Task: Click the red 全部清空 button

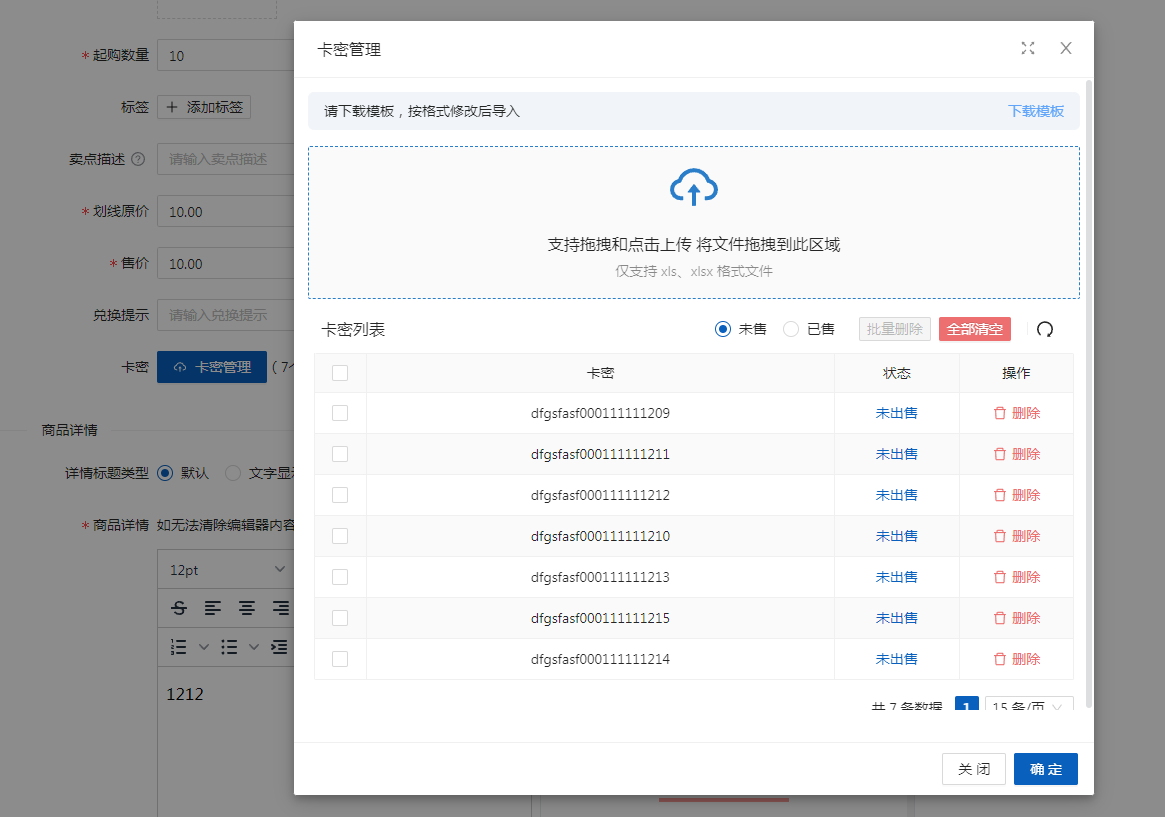Action: [974, 329]
